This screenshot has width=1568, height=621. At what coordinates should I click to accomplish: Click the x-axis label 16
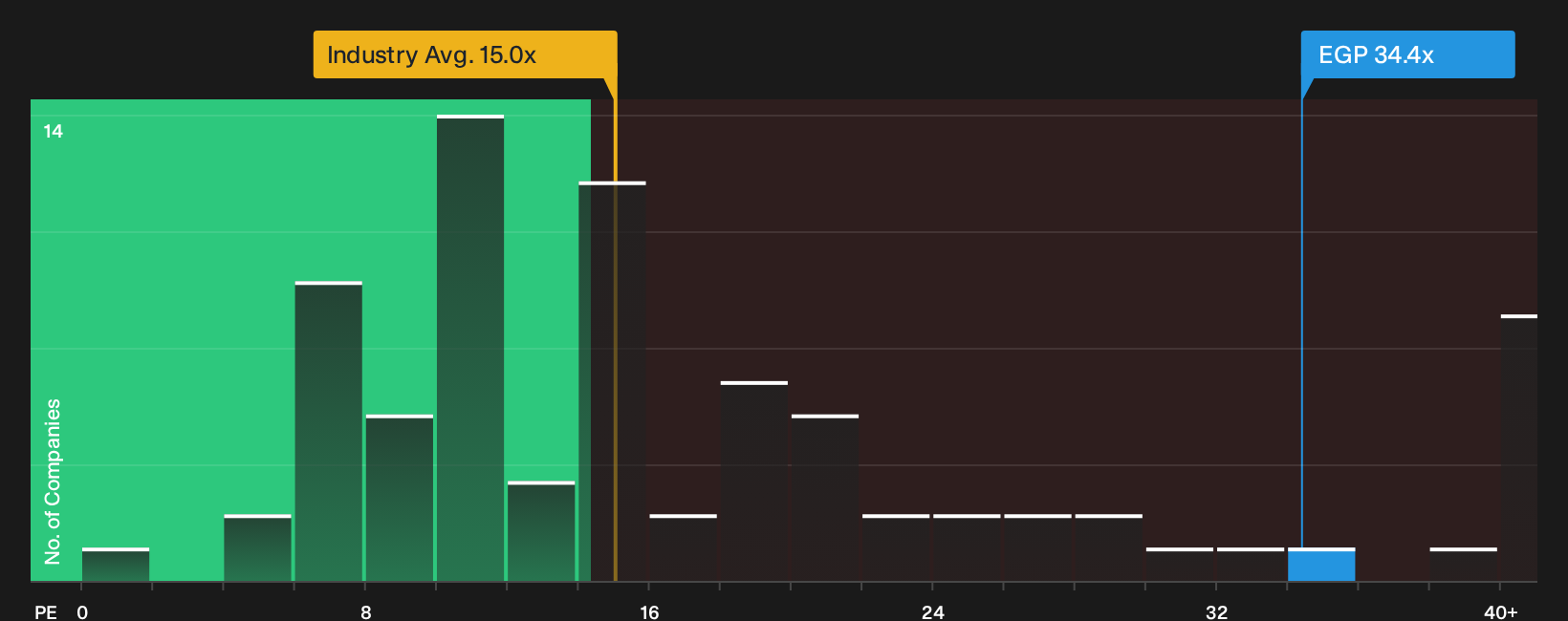[649, 611]
